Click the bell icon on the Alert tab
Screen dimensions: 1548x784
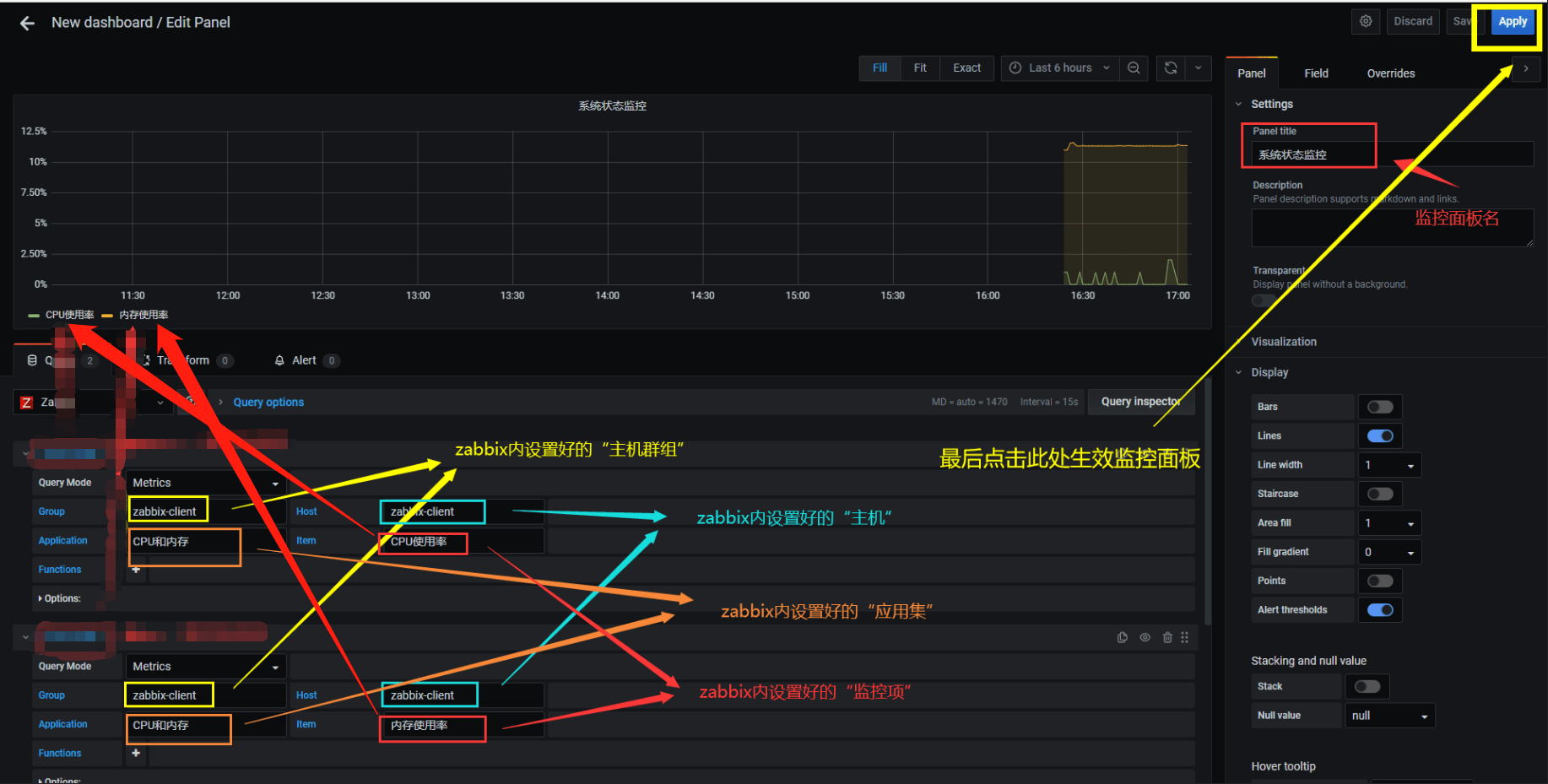(279, 360)
